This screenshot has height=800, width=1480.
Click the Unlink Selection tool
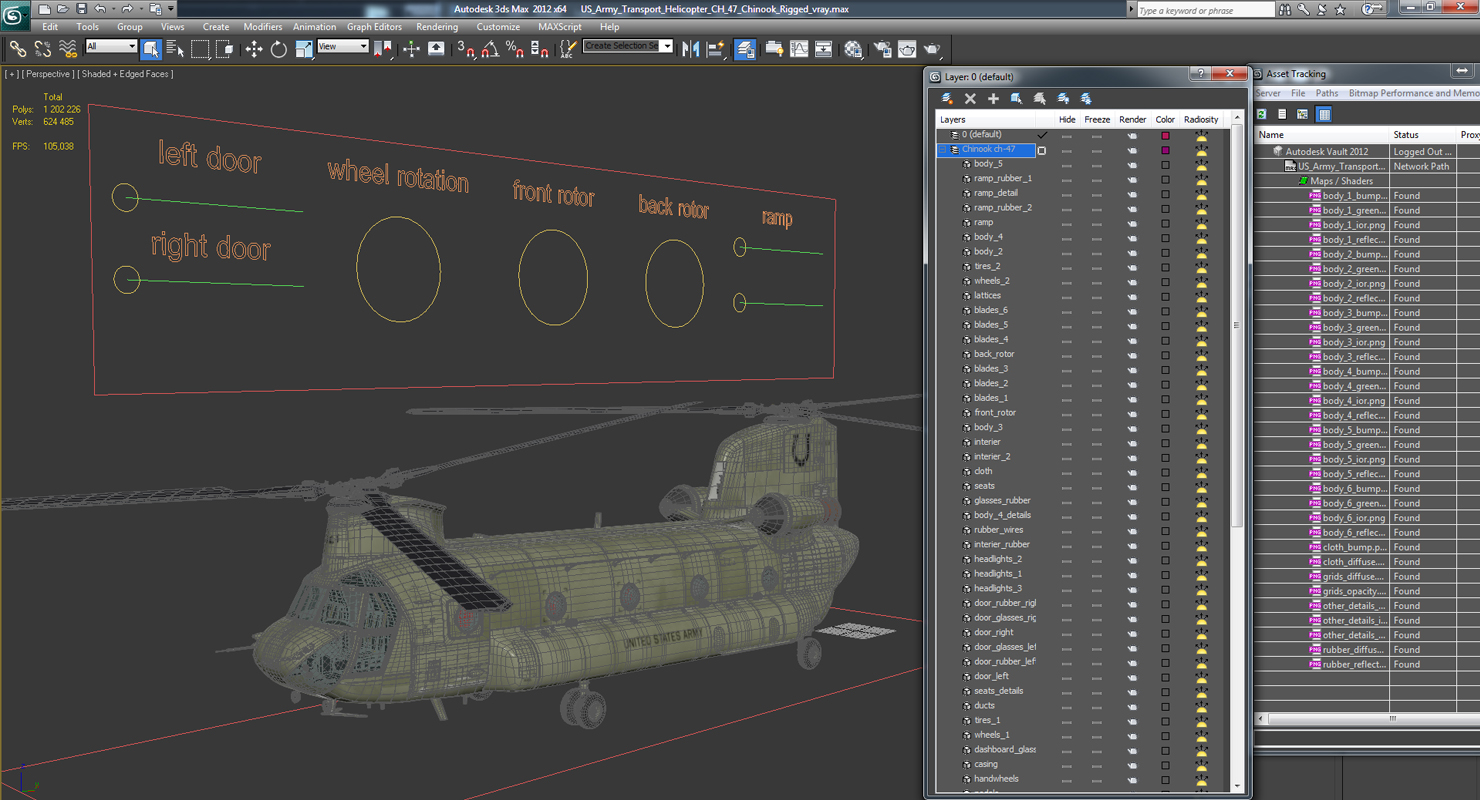pos(43,48)
